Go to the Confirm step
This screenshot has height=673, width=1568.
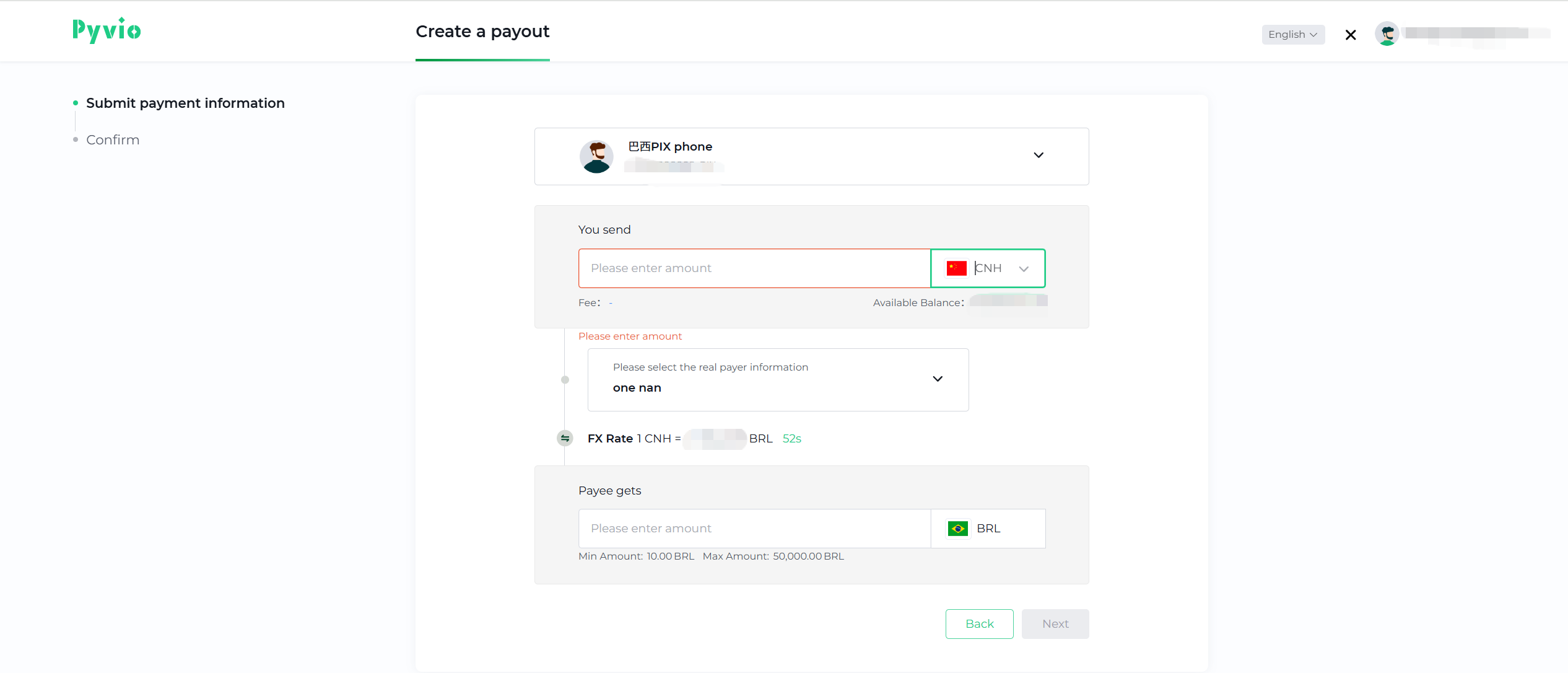113,140
